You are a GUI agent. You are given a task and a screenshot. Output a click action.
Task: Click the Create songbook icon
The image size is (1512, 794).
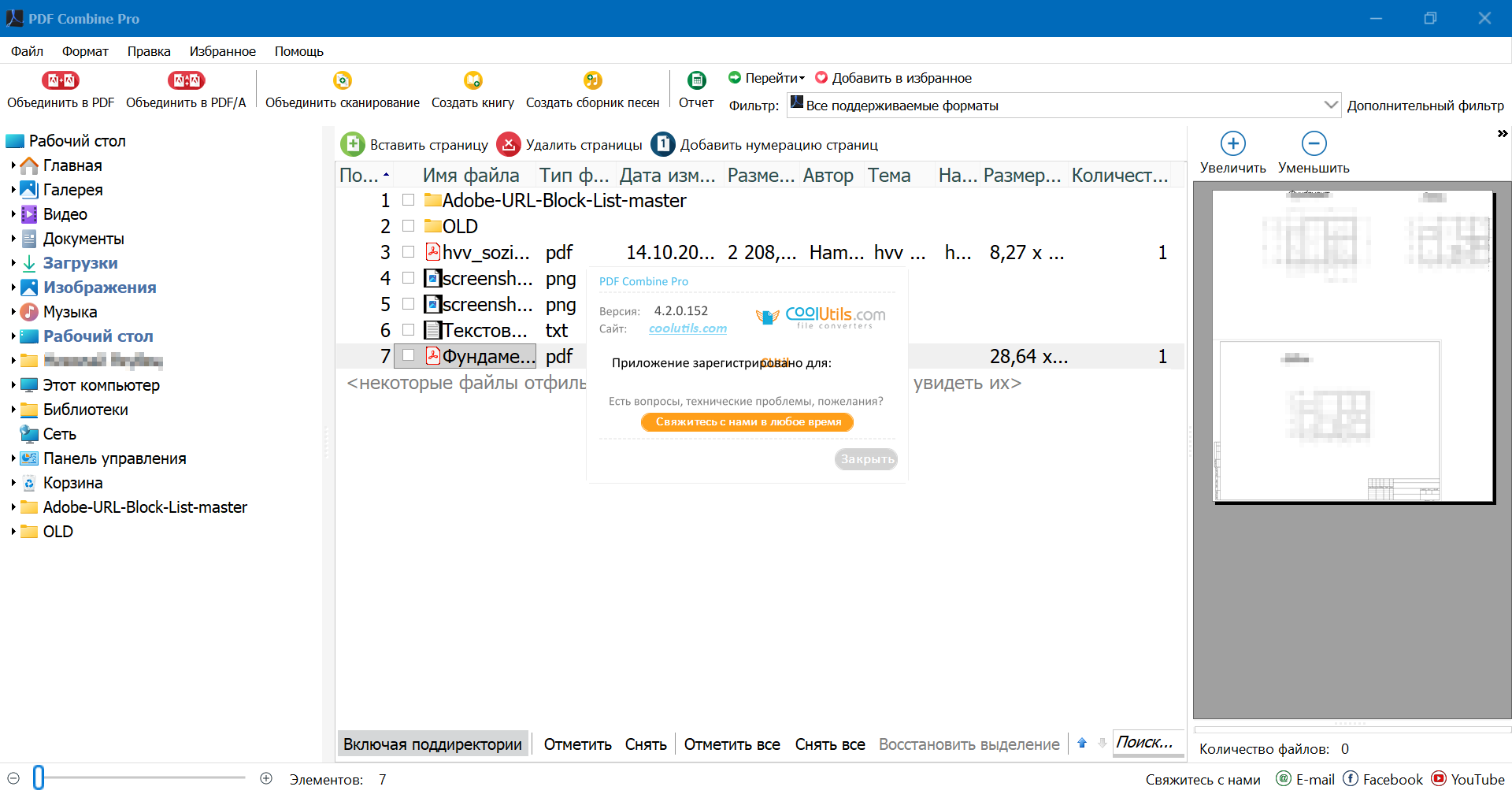pos(592,80)
